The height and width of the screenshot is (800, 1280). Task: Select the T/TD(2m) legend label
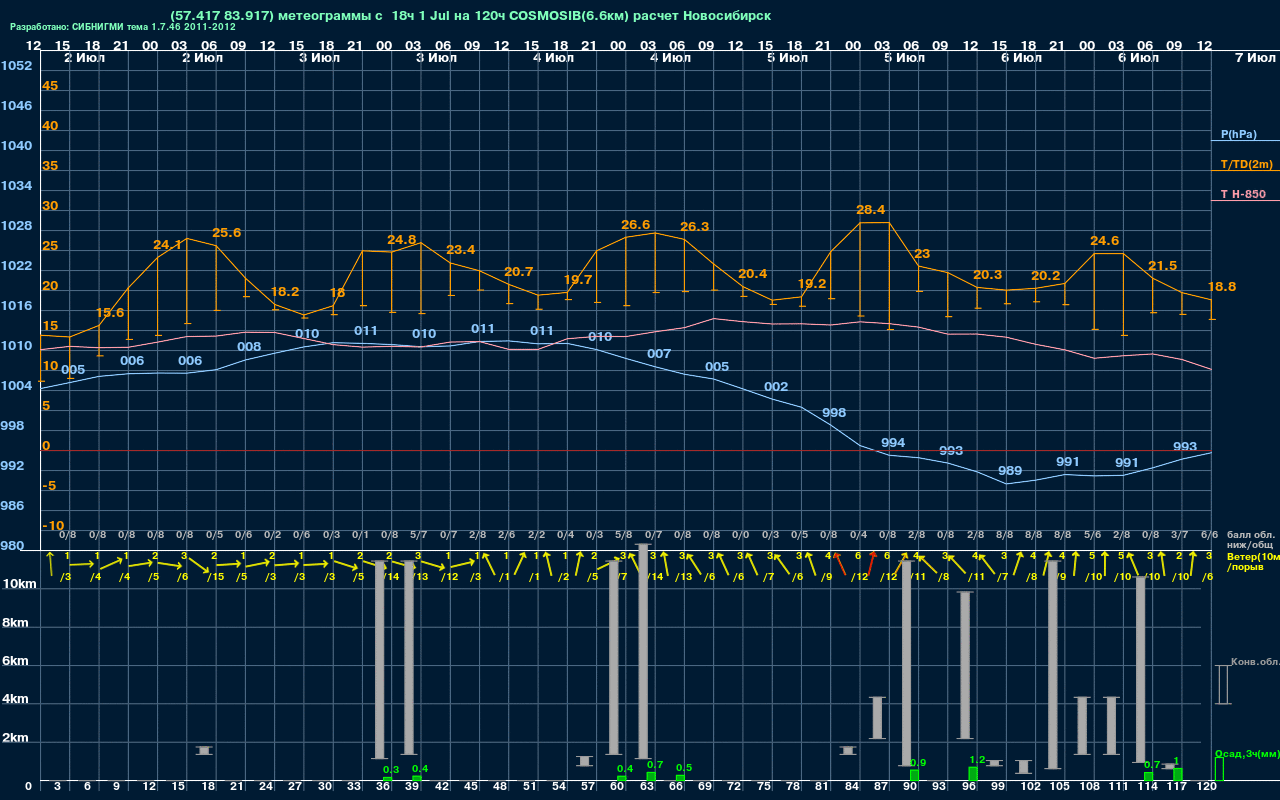[x=1246, y=164]
